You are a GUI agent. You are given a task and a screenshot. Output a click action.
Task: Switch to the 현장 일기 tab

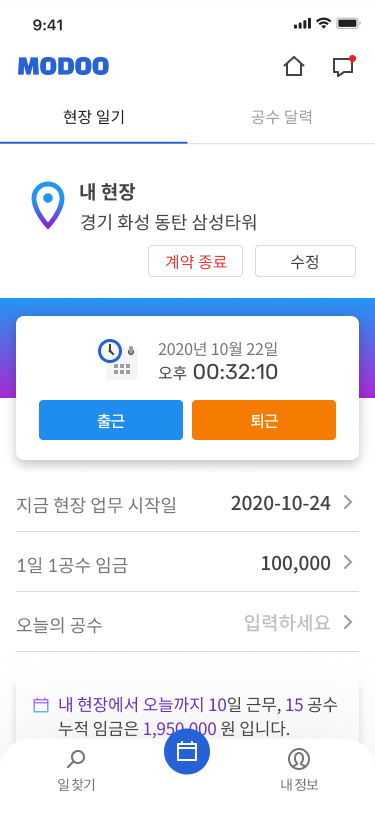click(94, 117)
